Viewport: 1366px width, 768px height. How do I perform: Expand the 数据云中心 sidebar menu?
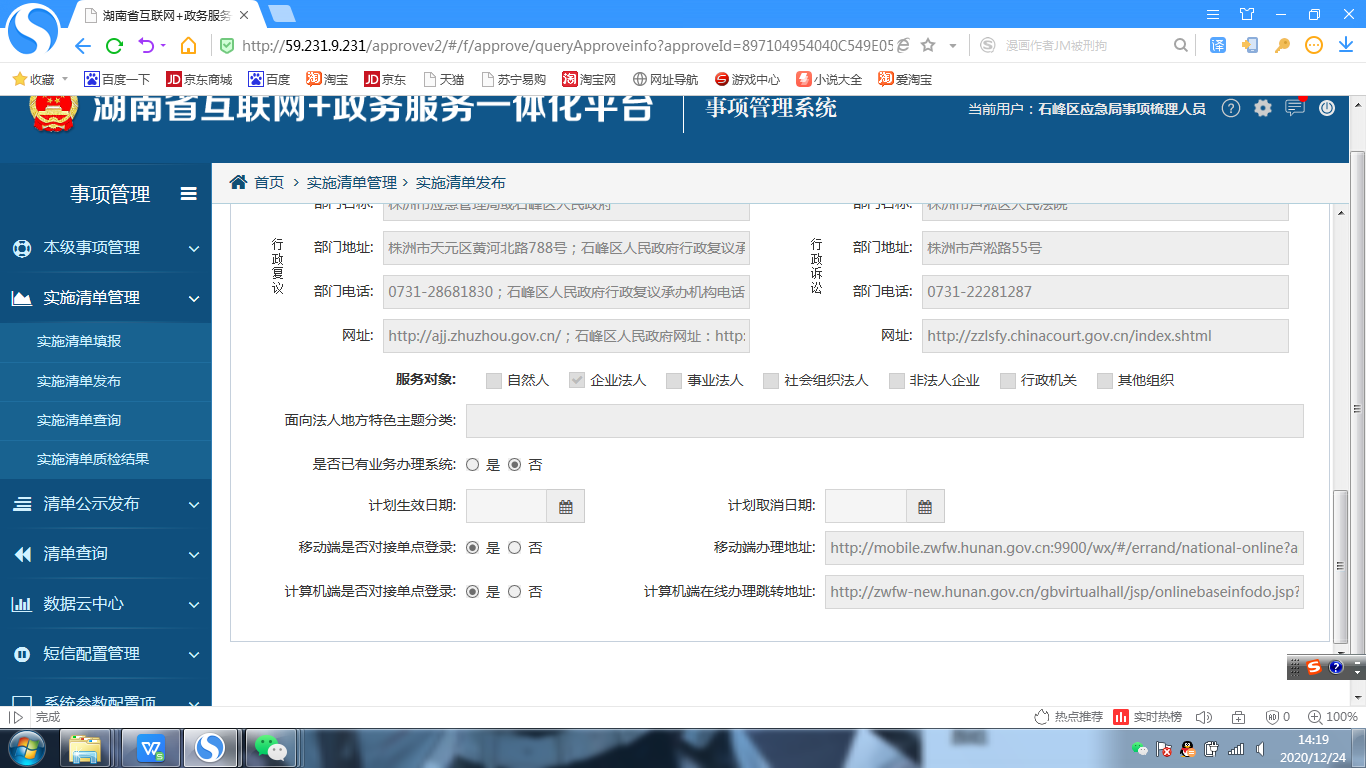[x=105, y=604]
